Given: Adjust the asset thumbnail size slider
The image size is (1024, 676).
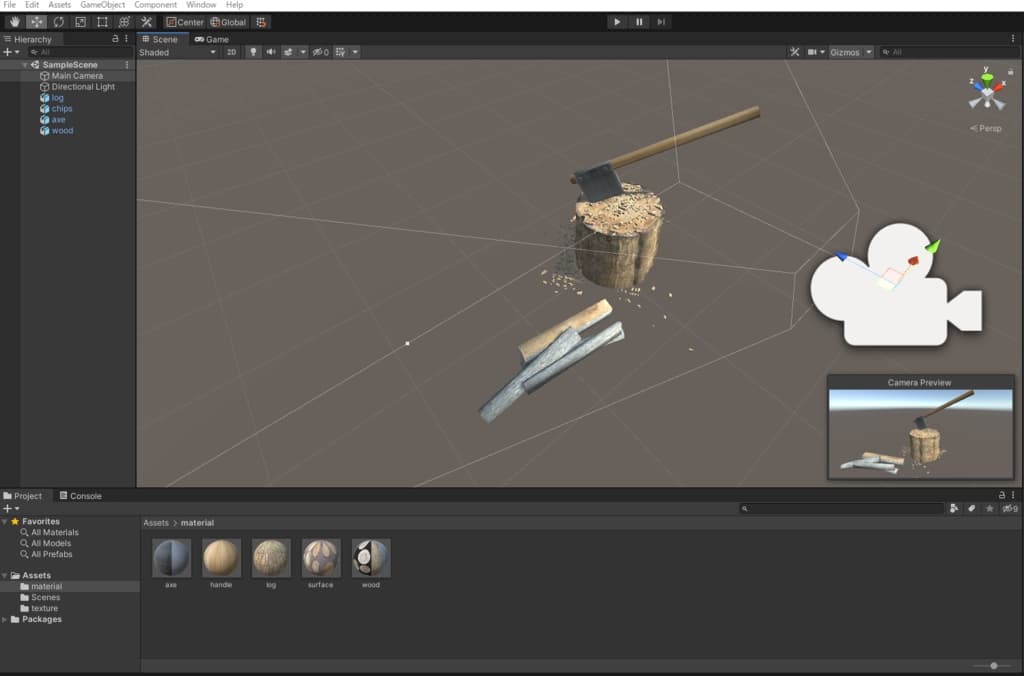Looking at the screenshot, I should point(993,665).
